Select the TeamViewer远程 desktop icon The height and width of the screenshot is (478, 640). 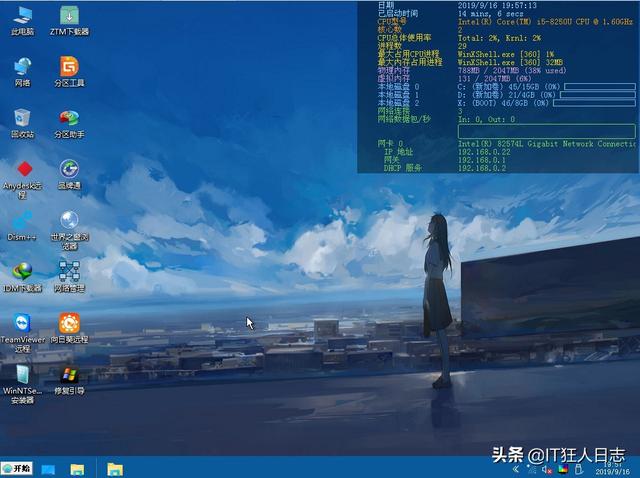[x=22, y=333]
